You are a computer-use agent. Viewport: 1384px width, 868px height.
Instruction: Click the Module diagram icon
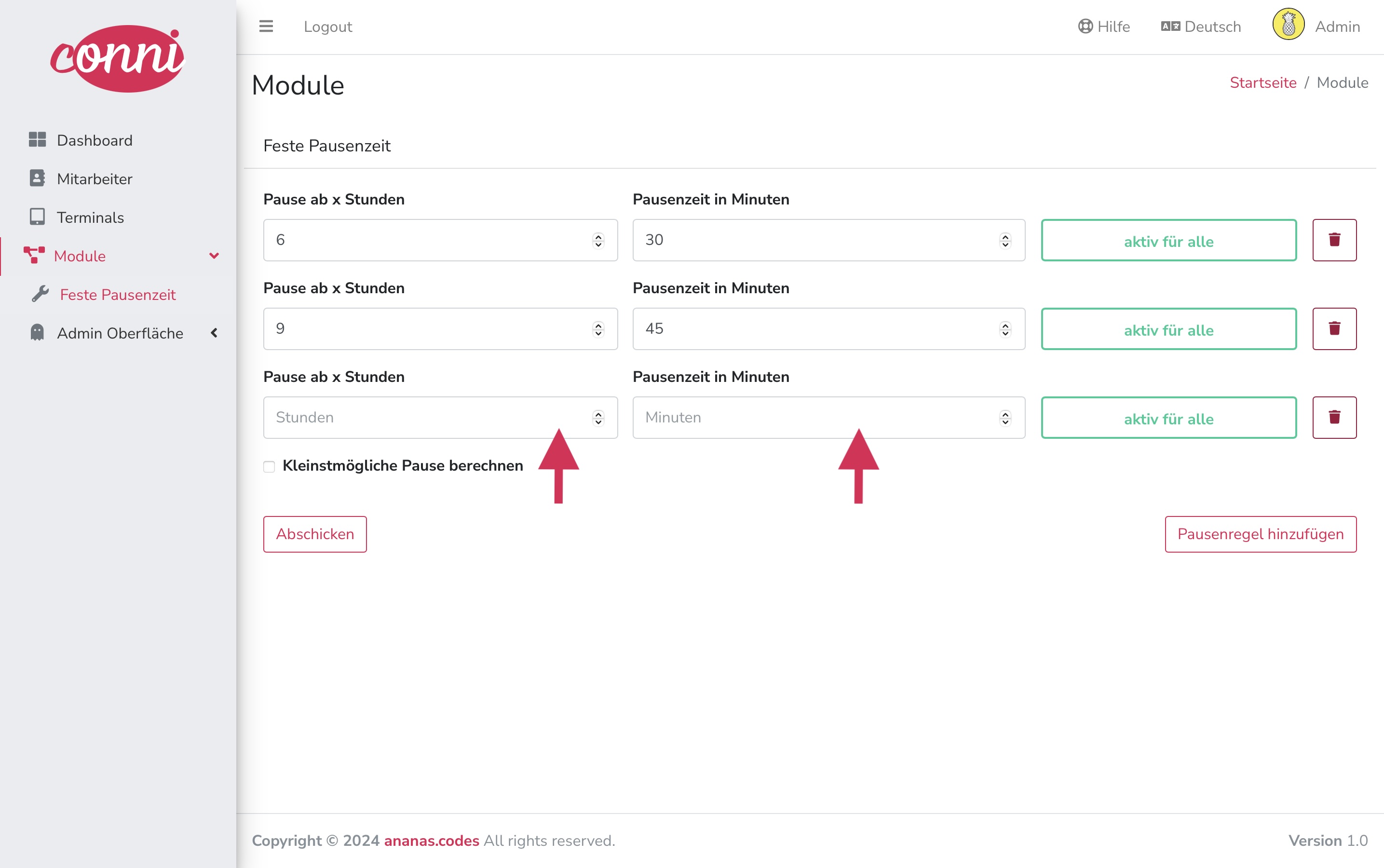(34, 255)
